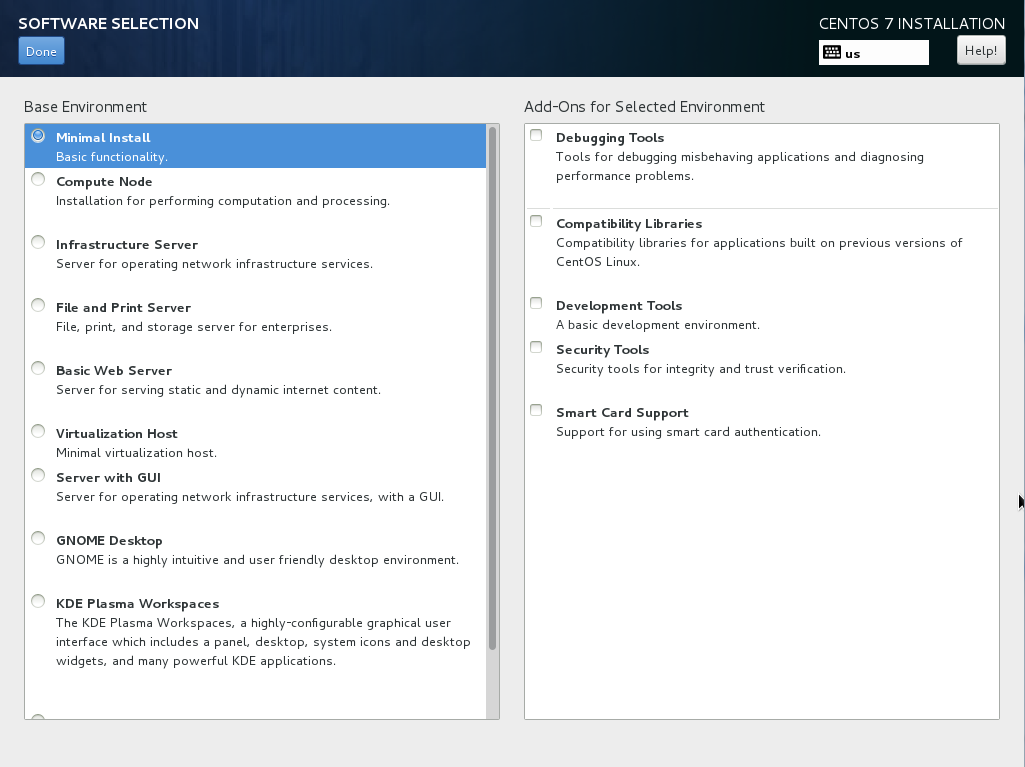Viewport: 1025px width, 767px height.
Task: Select KDE Plasma Workspaces option
Action: (x=38, y=602)
